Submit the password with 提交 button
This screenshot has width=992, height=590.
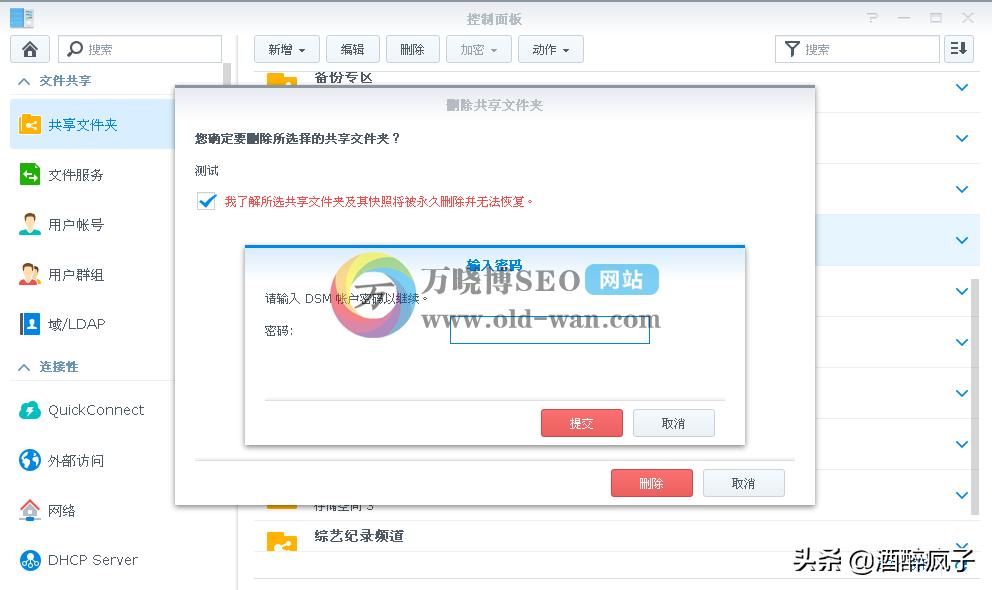[581, 423]
